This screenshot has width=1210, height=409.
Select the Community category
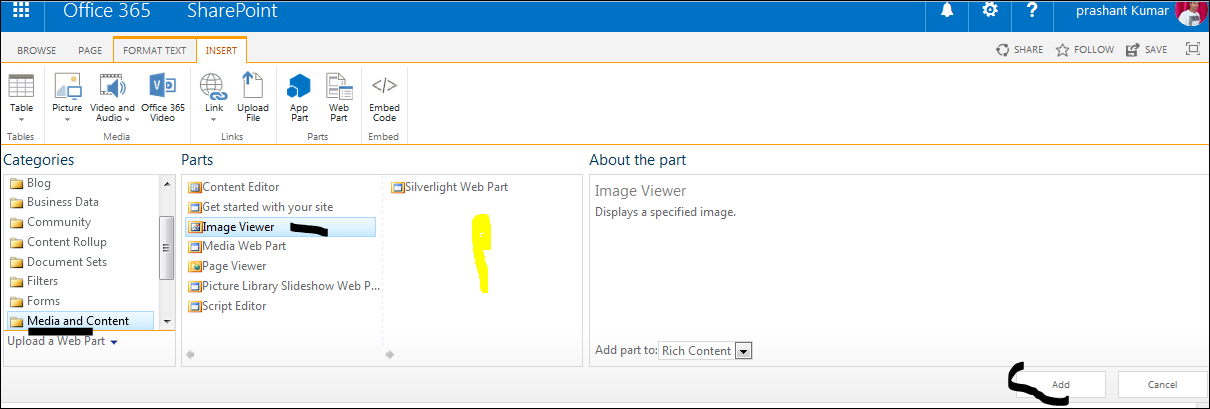pos(59,222)
